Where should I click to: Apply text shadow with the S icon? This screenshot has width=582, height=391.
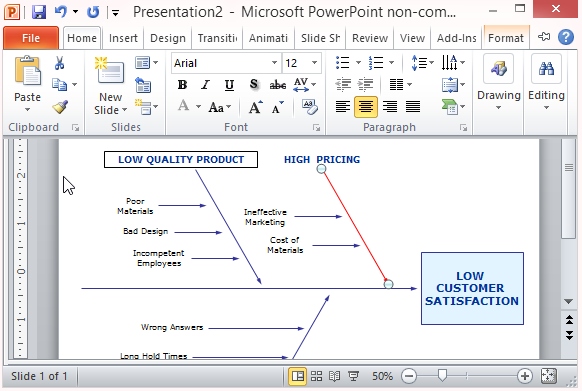pyautogui.click(x=254, y=84)
